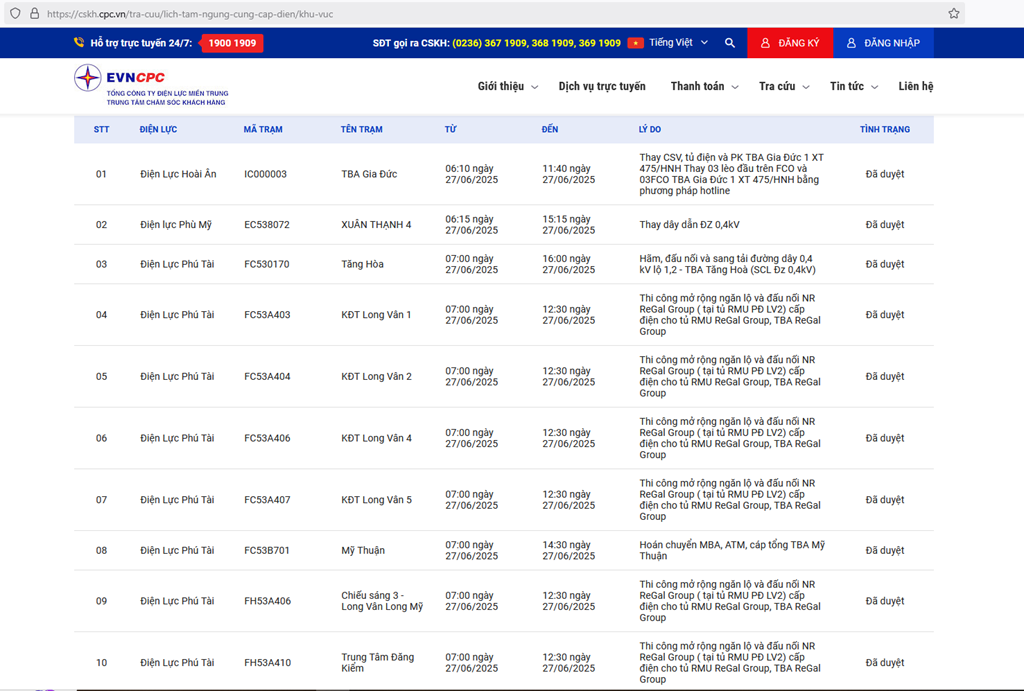Viewport: 1024px width, 691px height.
Task: Click end time 15:15 ngày 27/06/2025
Action: point(569,225)
